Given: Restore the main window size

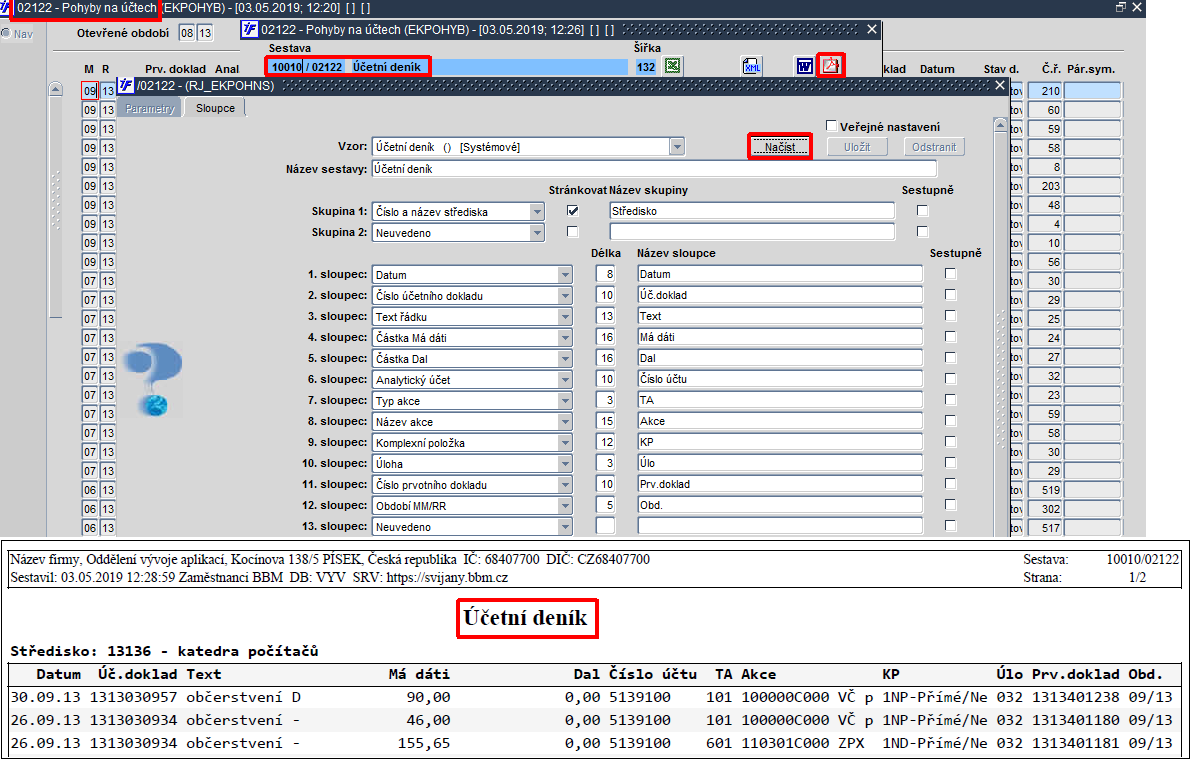Looking at the screenshot, I should tap(1120, 7).
